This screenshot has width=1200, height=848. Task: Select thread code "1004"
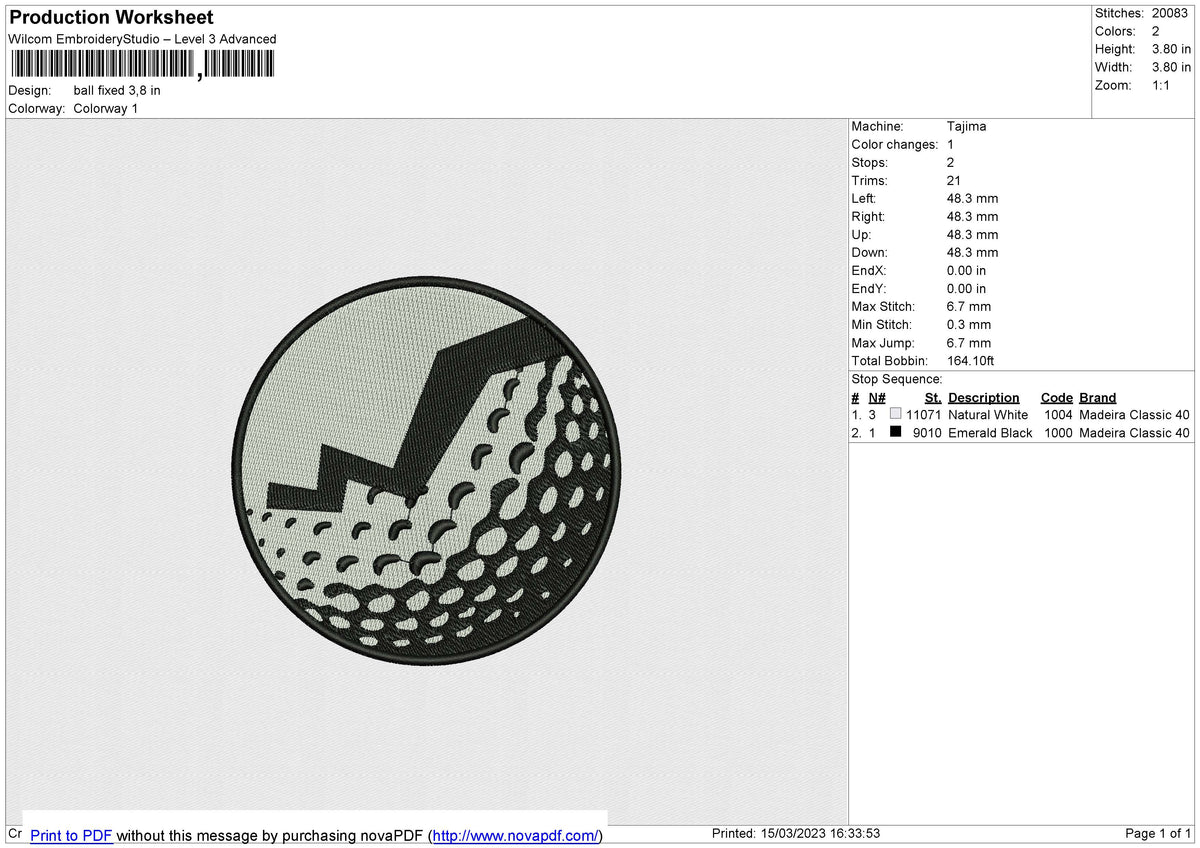[1058, 414]
